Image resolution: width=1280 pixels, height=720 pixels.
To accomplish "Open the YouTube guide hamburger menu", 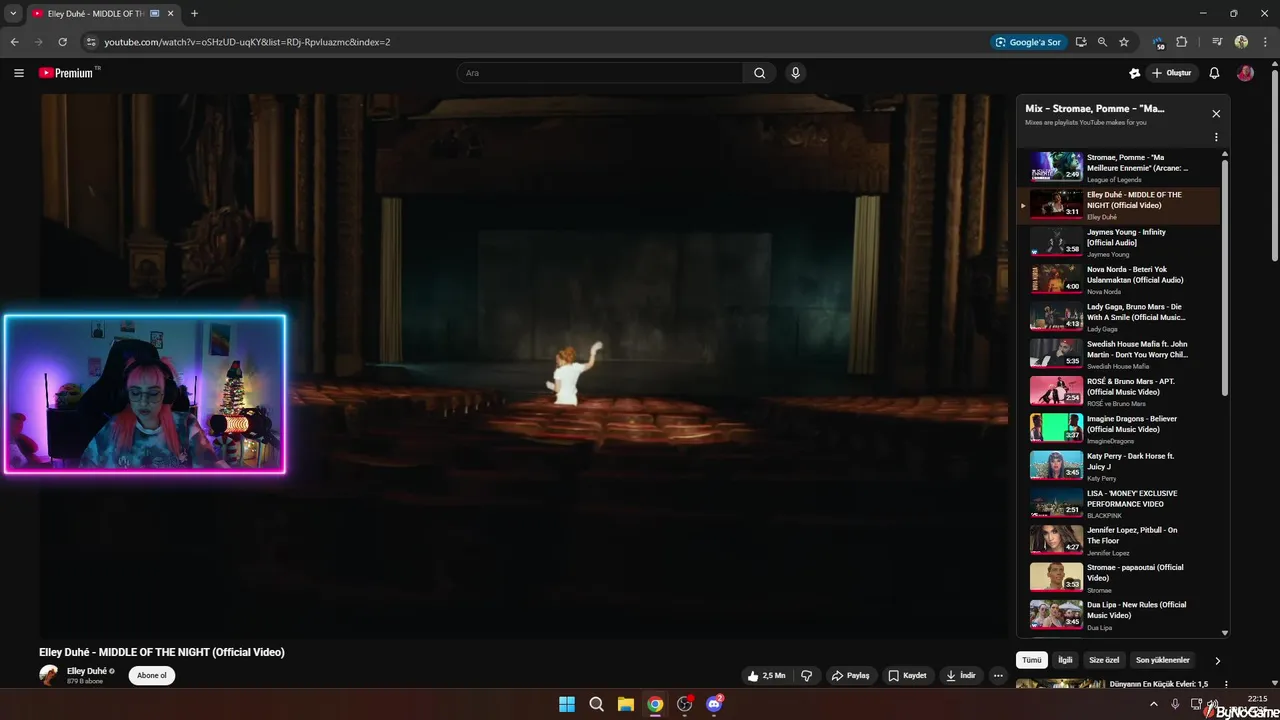I will click(19, 73).
